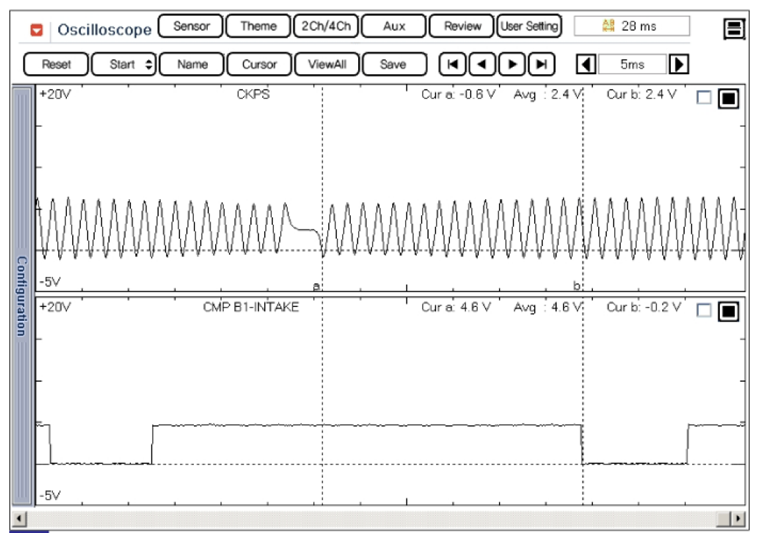Toggle the CMP B1-INTAKE empty checkbox
Screen dimensions: 759x542
pos(703,311)
